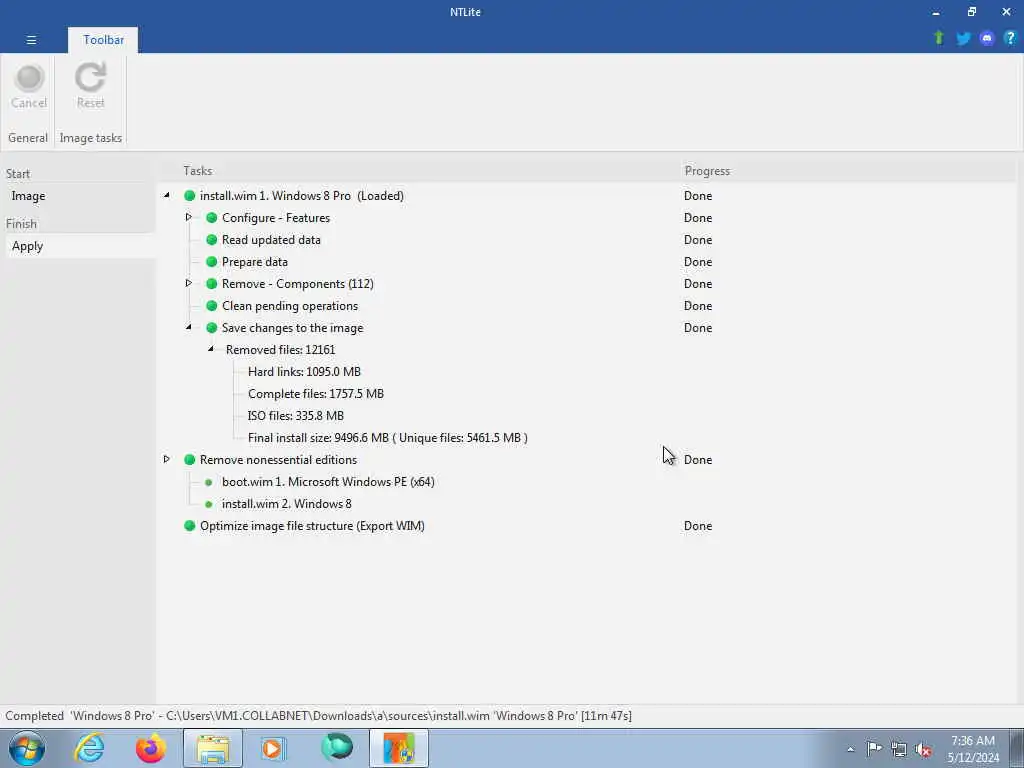Open the media player taskbar icon
Image resolution: width=1024 pixels, height=768 pixels.
[273, 748]
